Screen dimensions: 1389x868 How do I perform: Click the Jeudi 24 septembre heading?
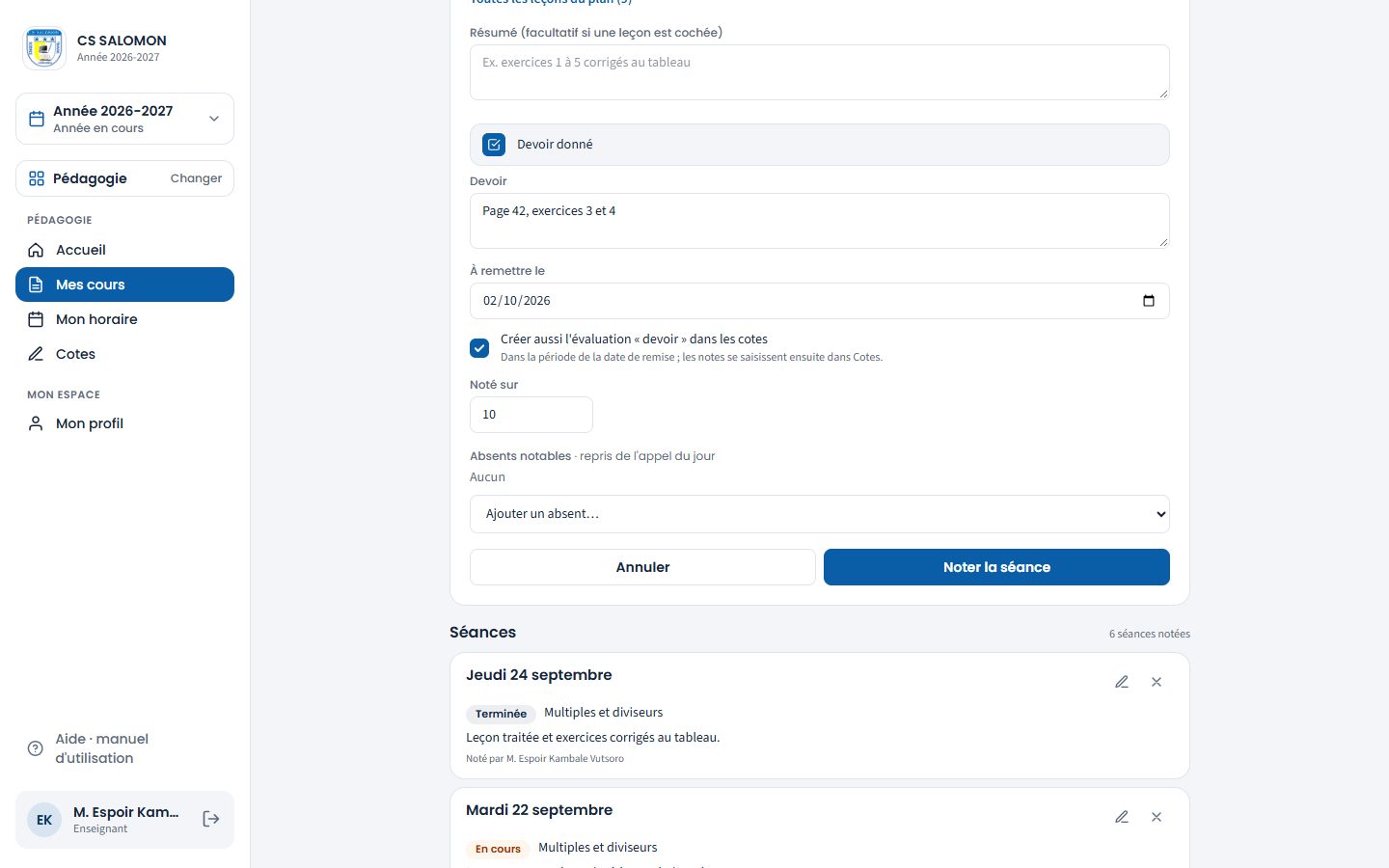pyautogui.click(x=539, y=675)
